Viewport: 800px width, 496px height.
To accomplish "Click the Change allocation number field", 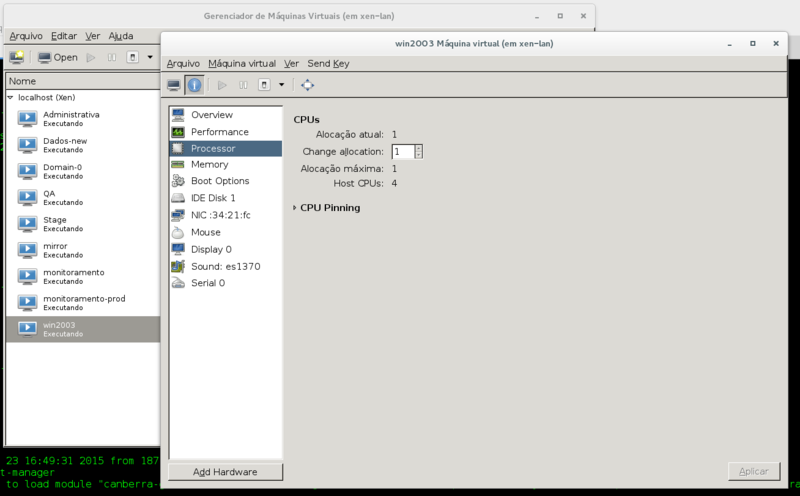I will pyautogui.click(x=403, y=152).
